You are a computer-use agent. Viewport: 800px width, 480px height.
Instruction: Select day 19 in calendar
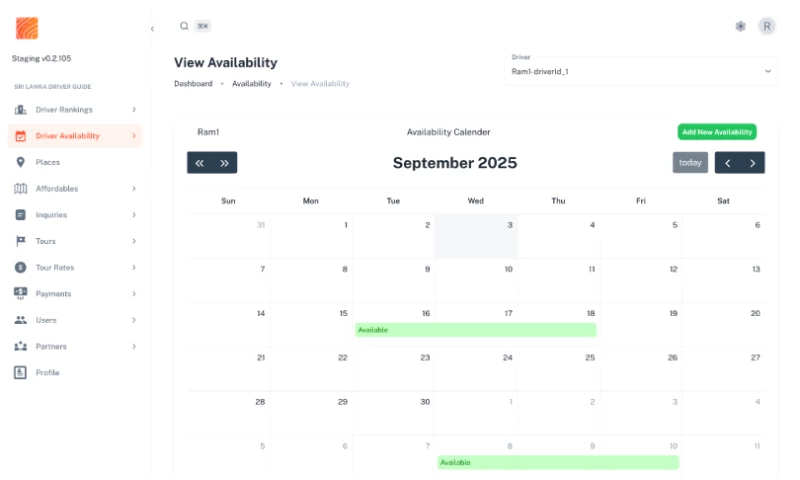click(x=641, y=325)
